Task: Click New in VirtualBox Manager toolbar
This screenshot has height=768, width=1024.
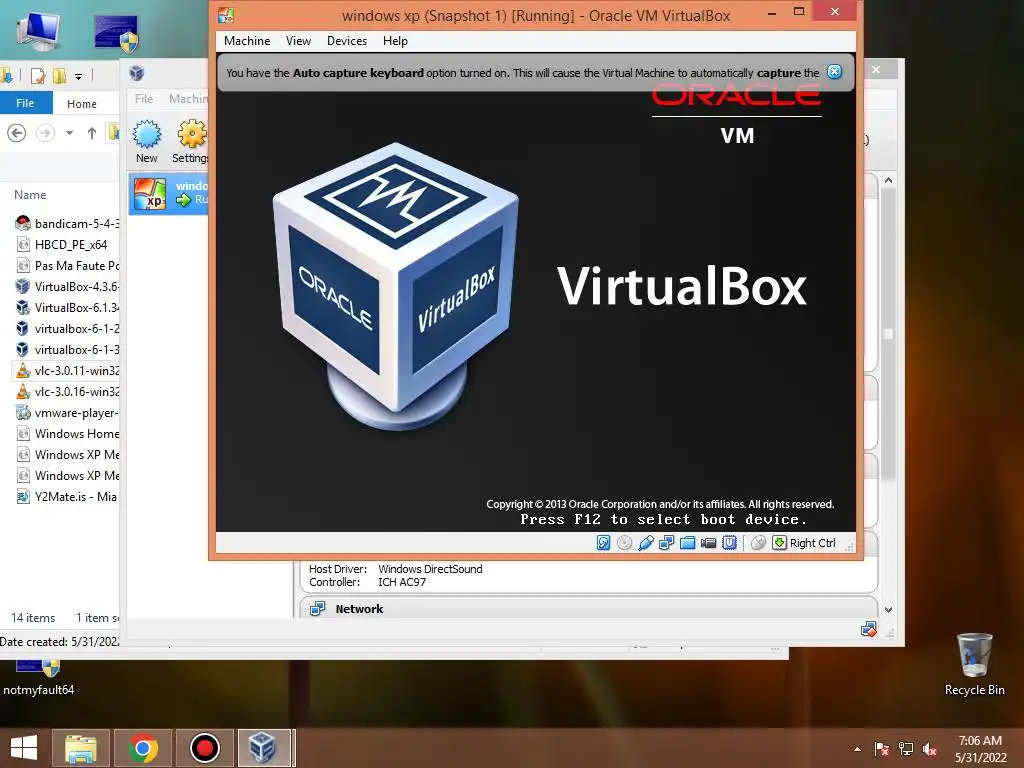Action: [146, 141]
